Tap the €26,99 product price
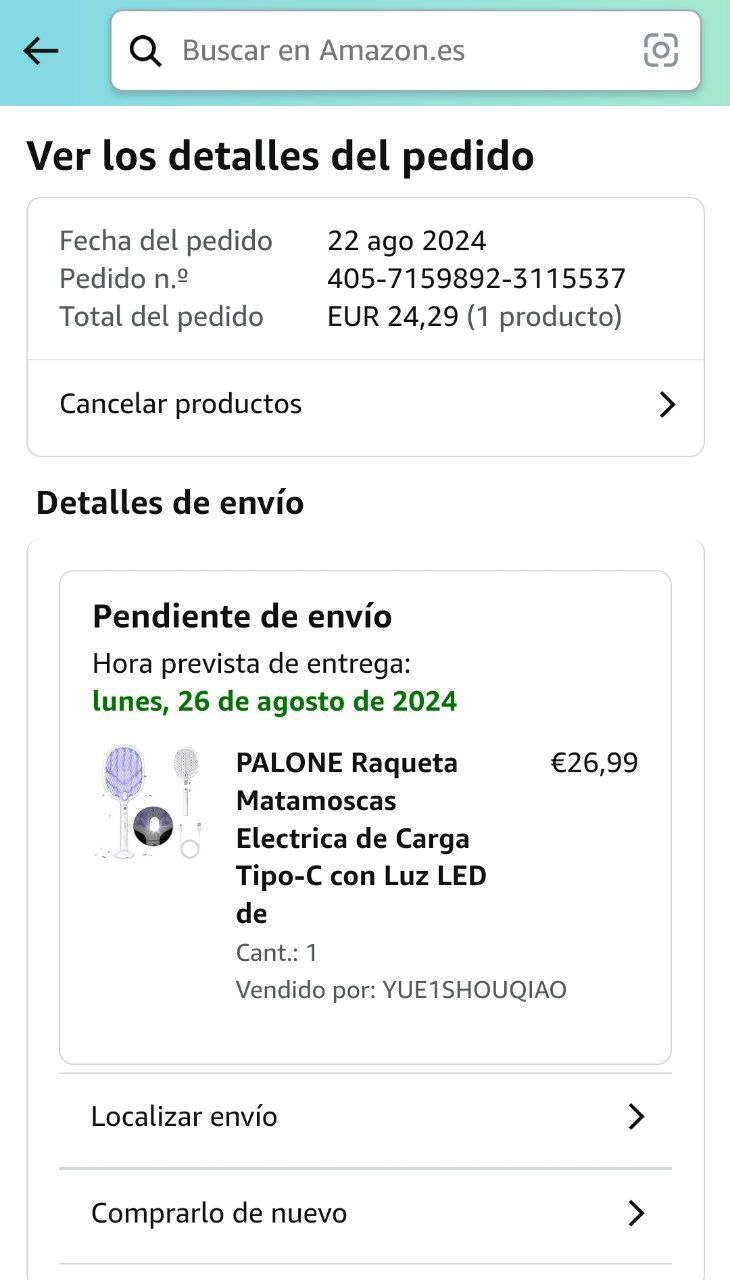Viewport: 730px width, 1280px height. pos(594,763)
